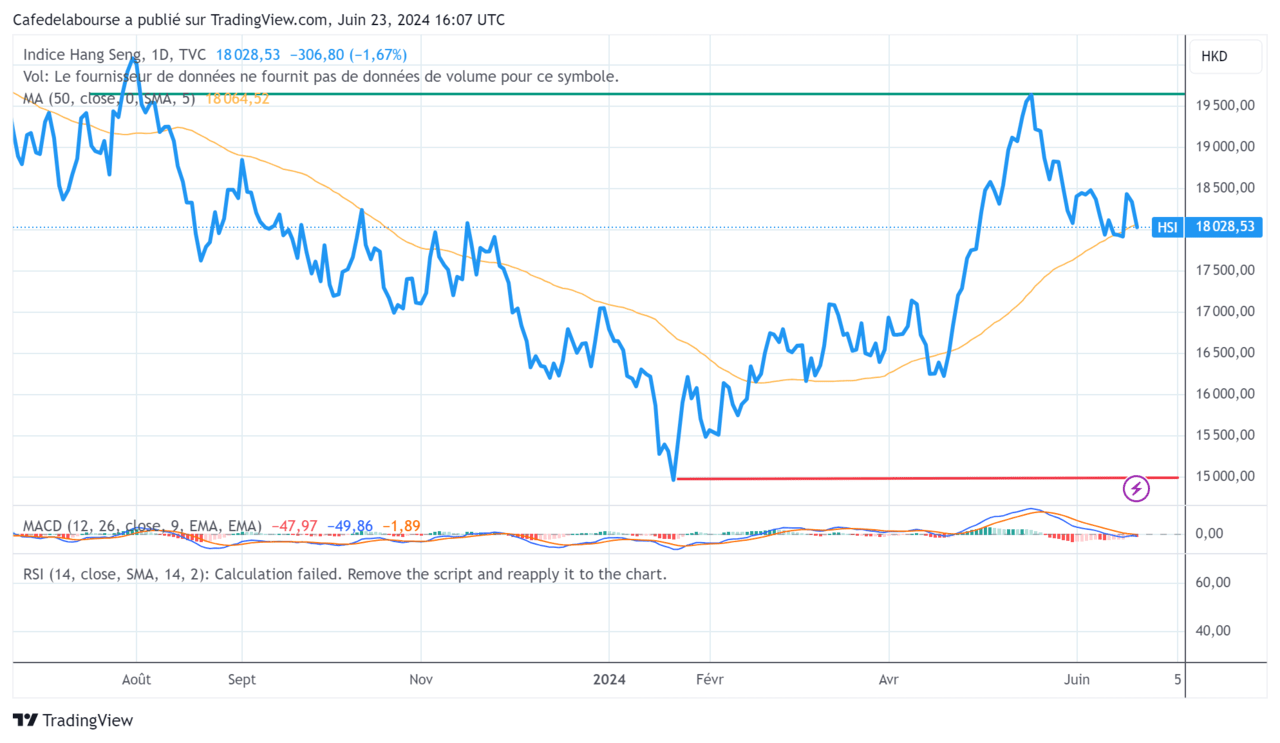The width and height of the screenshot is (1280, 743).
Task: Click the purple lightning bolt icon
Action: pos(1137,488)
